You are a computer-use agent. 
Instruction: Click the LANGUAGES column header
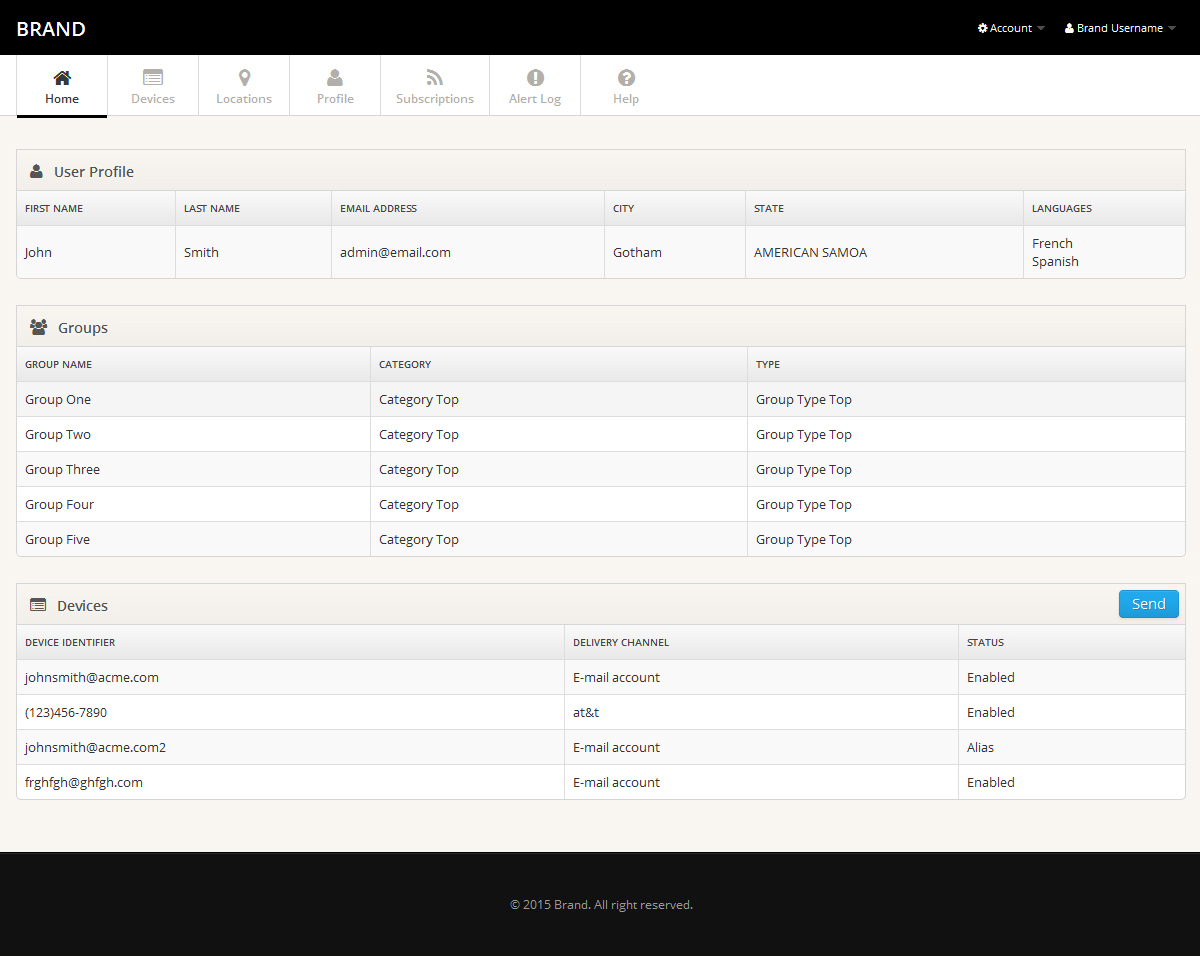coord(1062,208)
